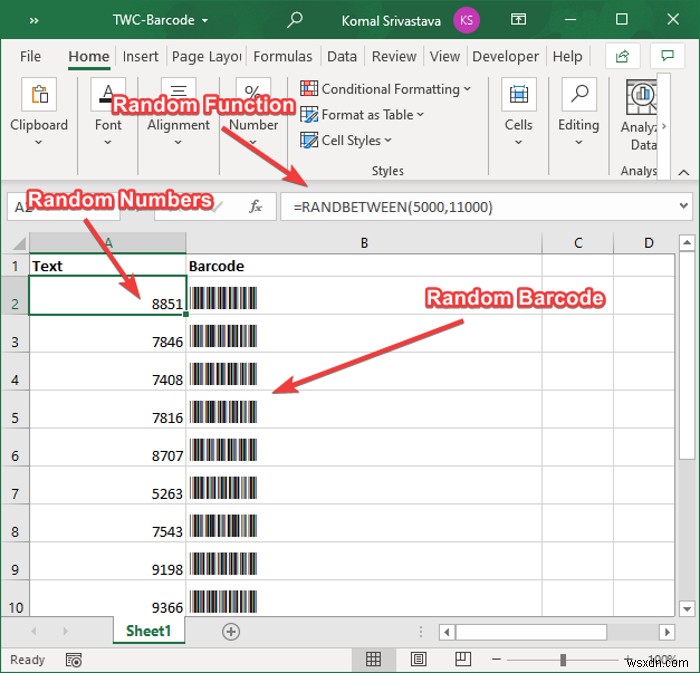Switch to the Home tab
The width and height of the screenshot is (700, 673).
coord(89,56)
